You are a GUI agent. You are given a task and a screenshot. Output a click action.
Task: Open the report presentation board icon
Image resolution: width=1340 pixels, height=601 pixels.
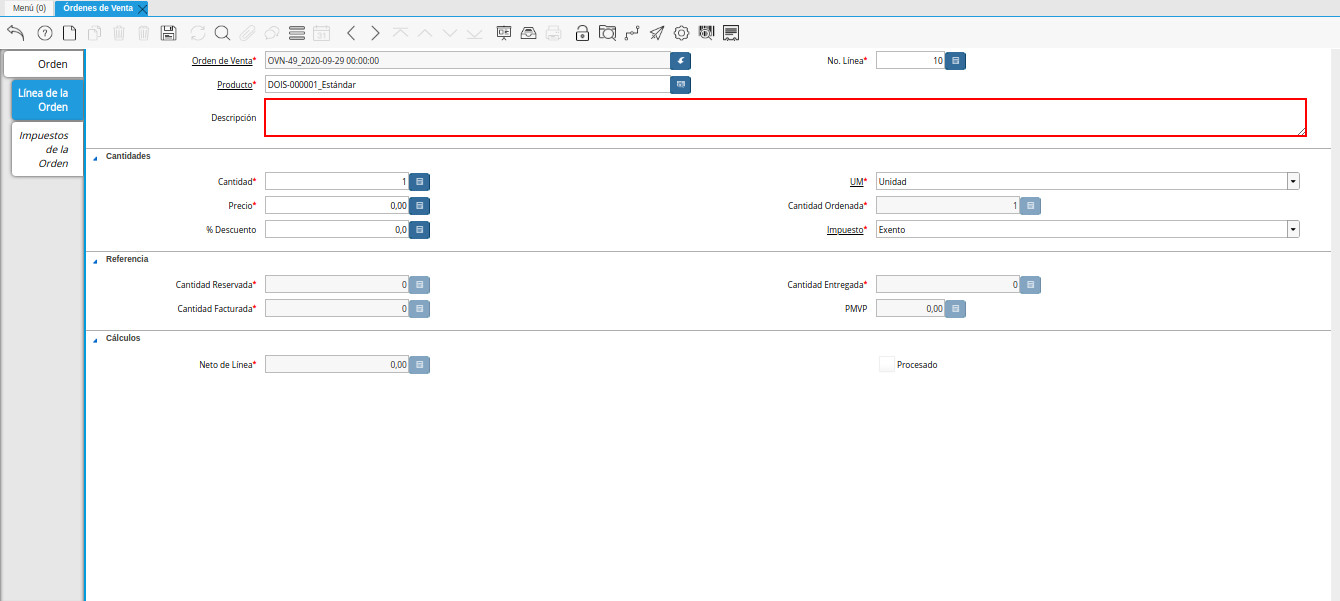click(x=504, y=33)
